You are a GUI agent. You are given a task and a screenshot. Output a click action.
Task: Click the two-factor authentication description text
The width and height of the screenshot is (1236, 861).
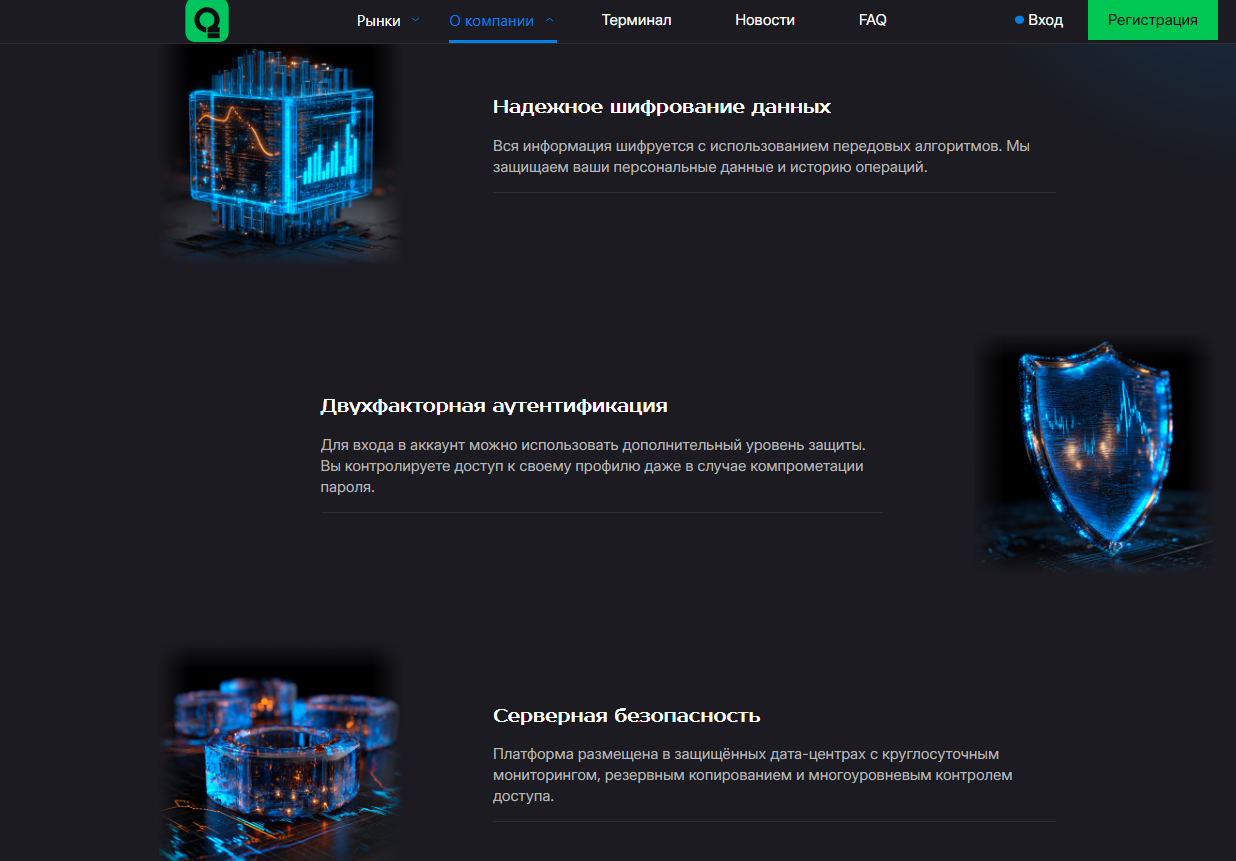(x=592, y=466)
